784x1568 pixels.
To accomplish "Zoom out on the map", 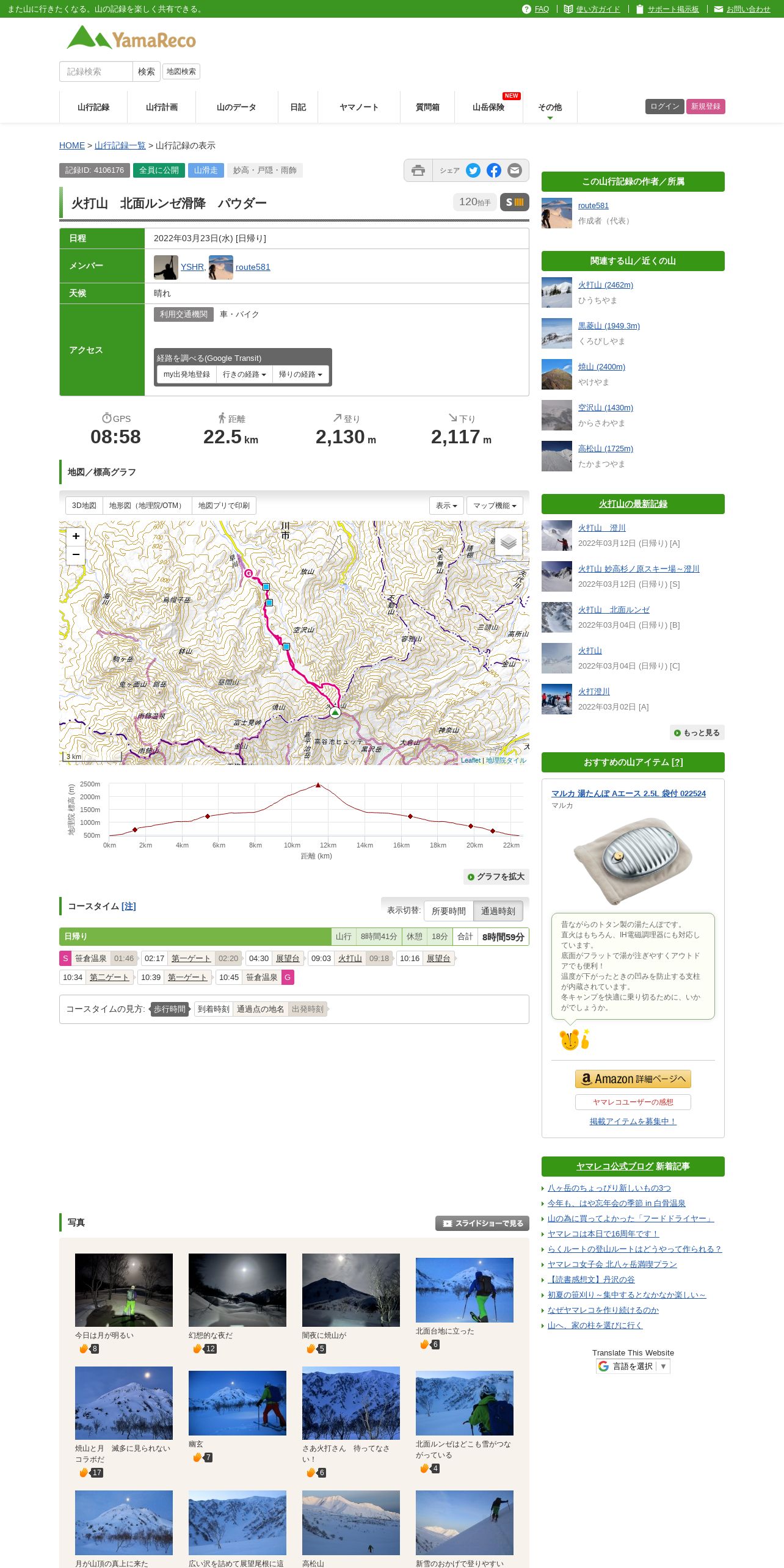I will [76, 554].
